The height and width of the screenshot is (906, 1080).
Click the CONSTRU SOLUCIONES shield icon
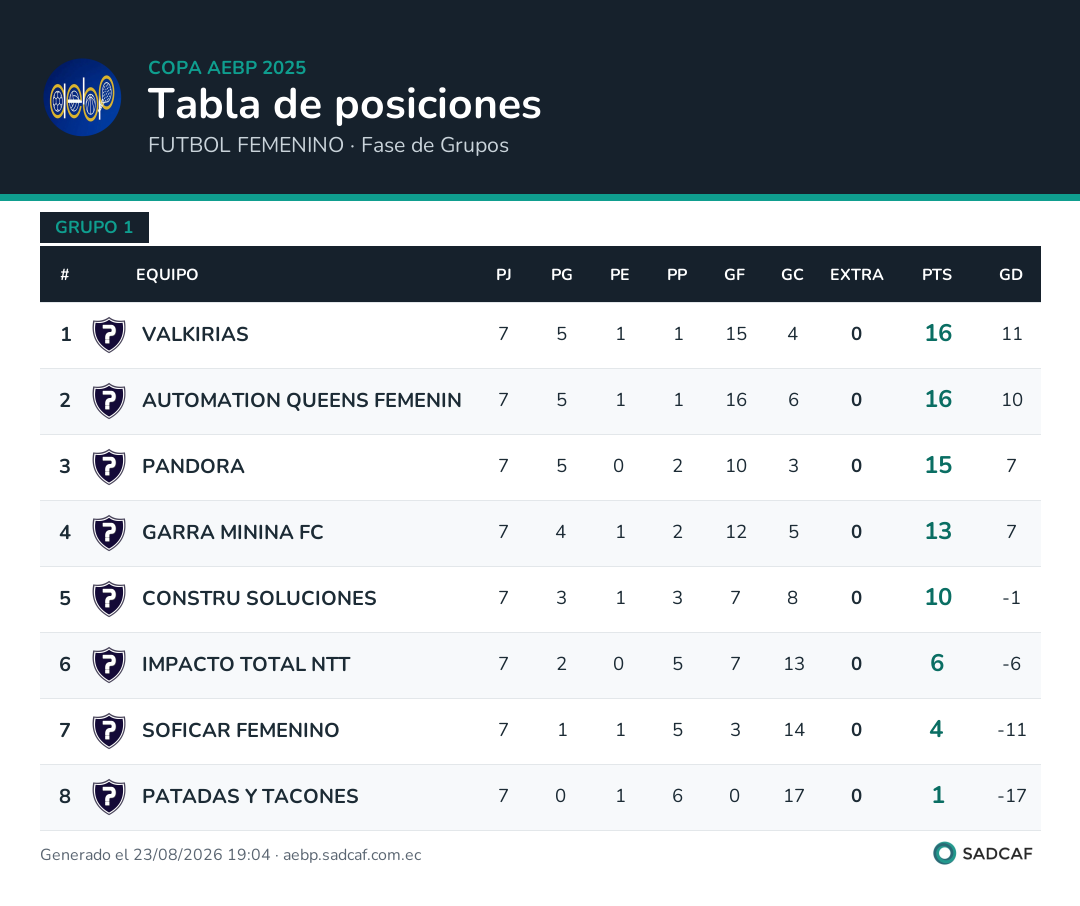coord(109,599)
